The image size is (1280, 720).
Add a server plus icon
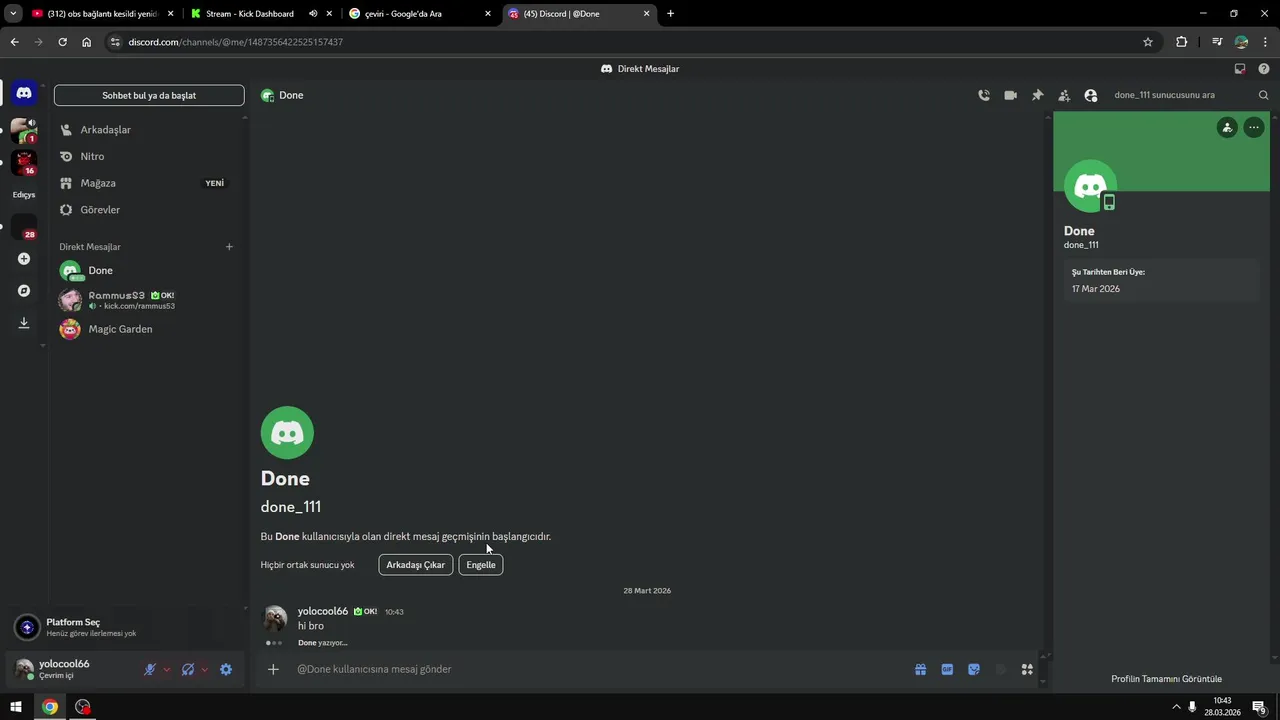(24, 259)
